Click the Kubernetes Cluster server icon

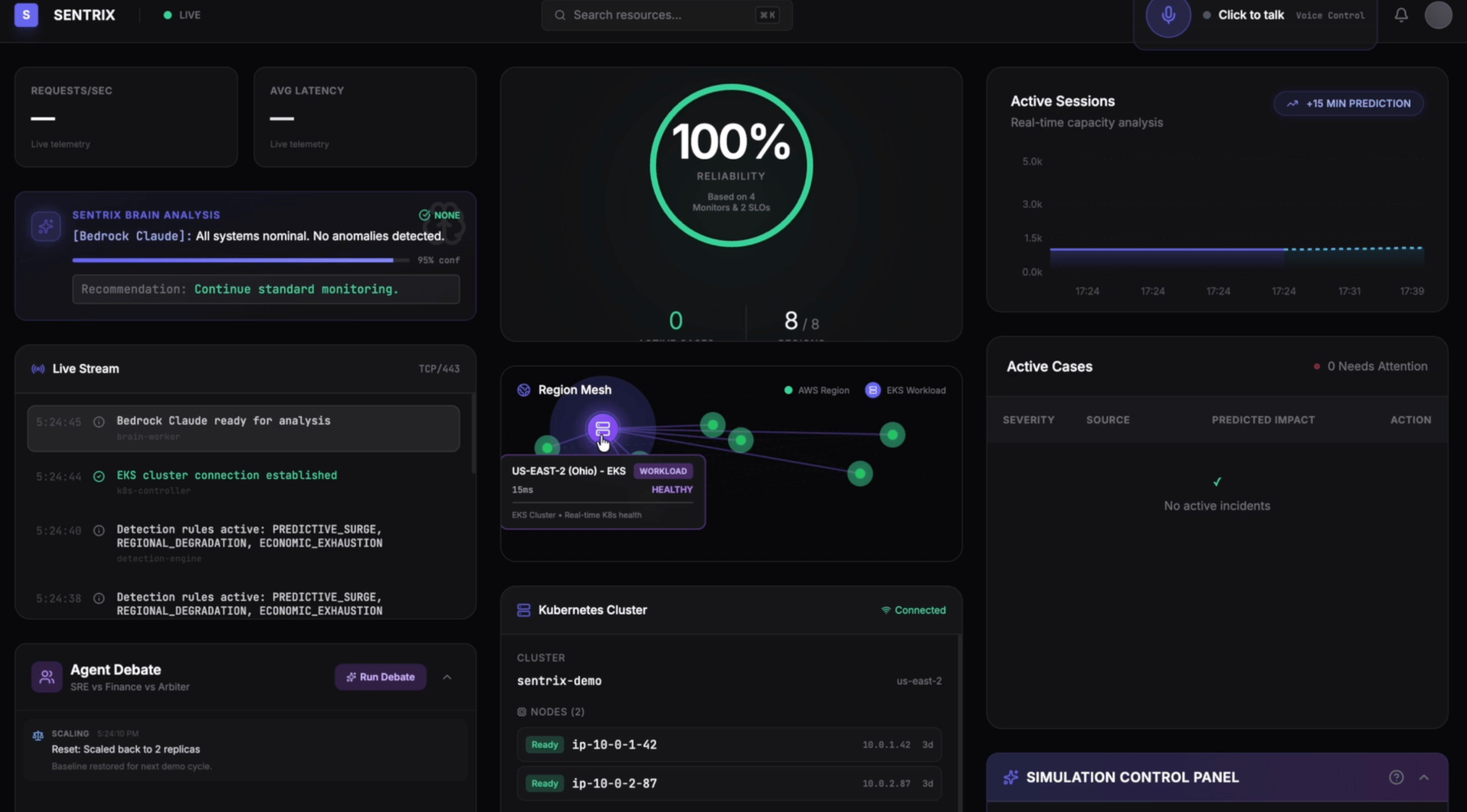pos(523,610)
